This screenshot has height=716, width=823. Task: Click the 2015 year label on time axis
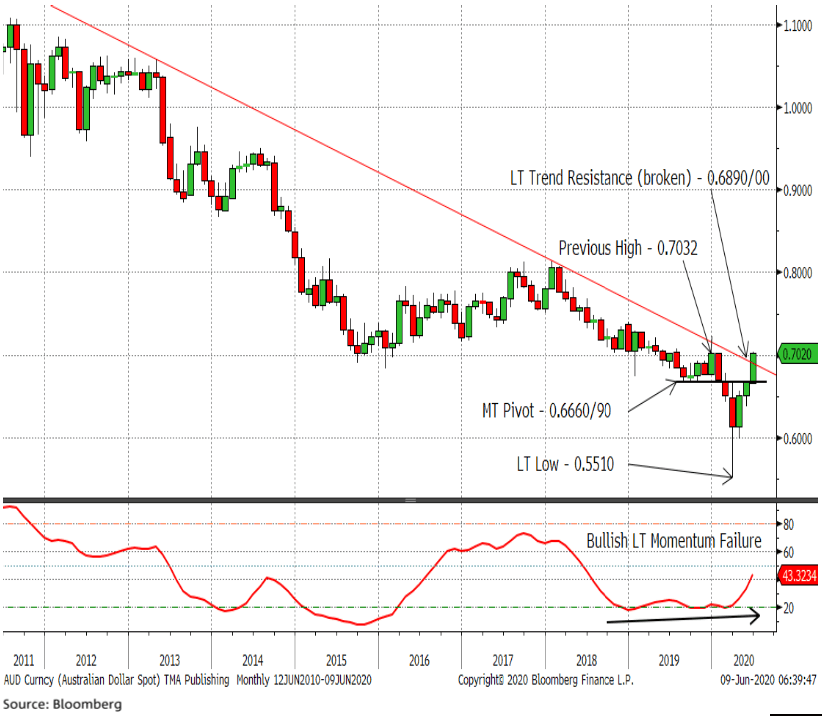click(335, 660)
